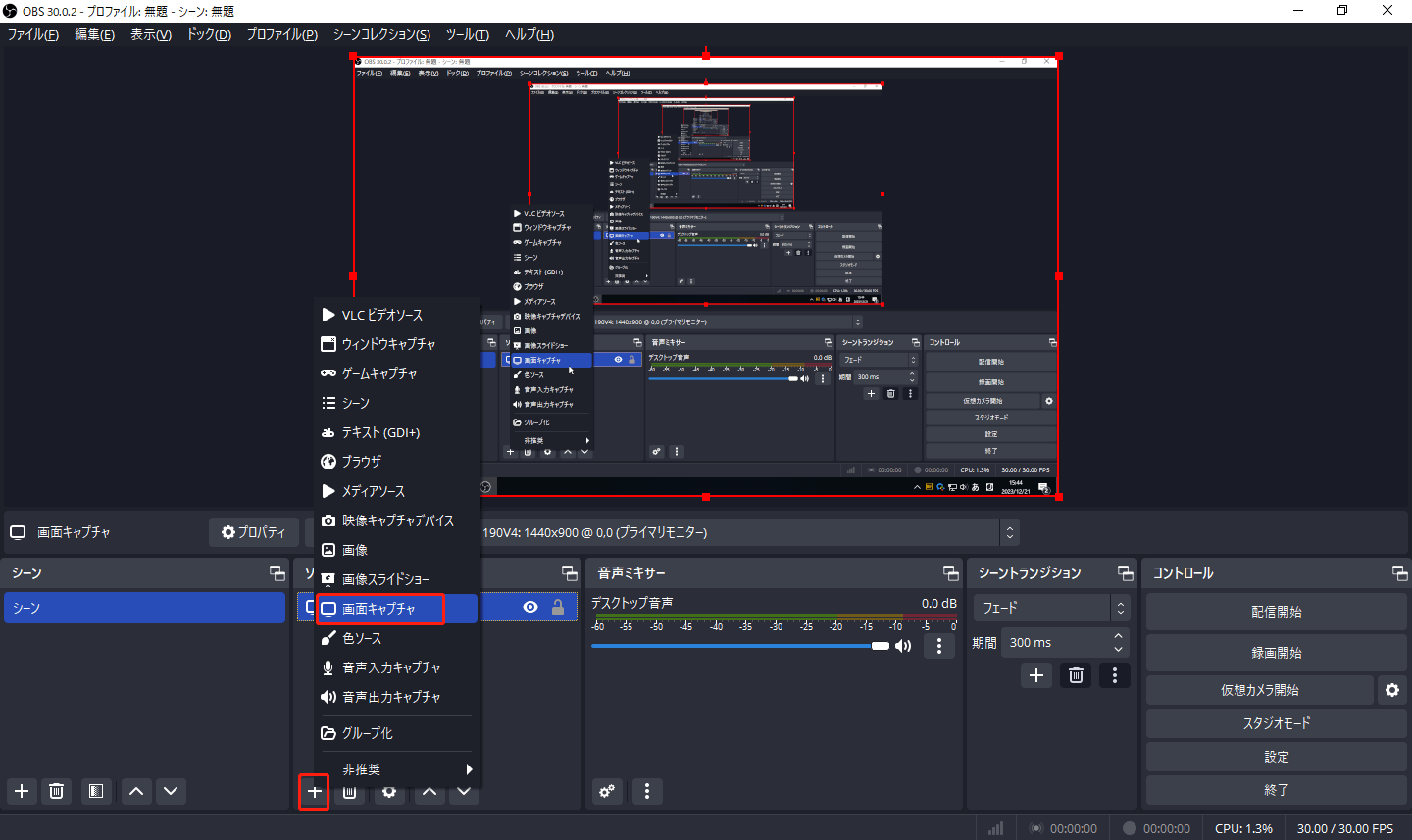Move scene up with arrow
Screen dimensions: 1412x840
(x=136, y=791)
